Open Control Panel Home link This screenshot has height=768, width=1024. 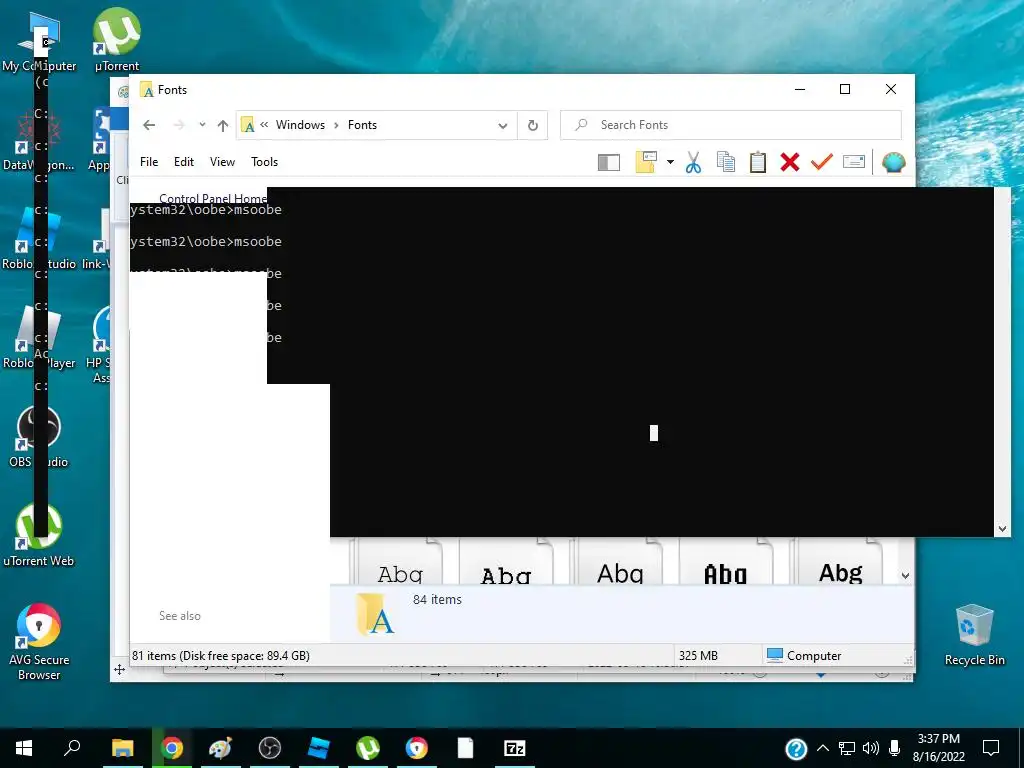pos(213,198)
